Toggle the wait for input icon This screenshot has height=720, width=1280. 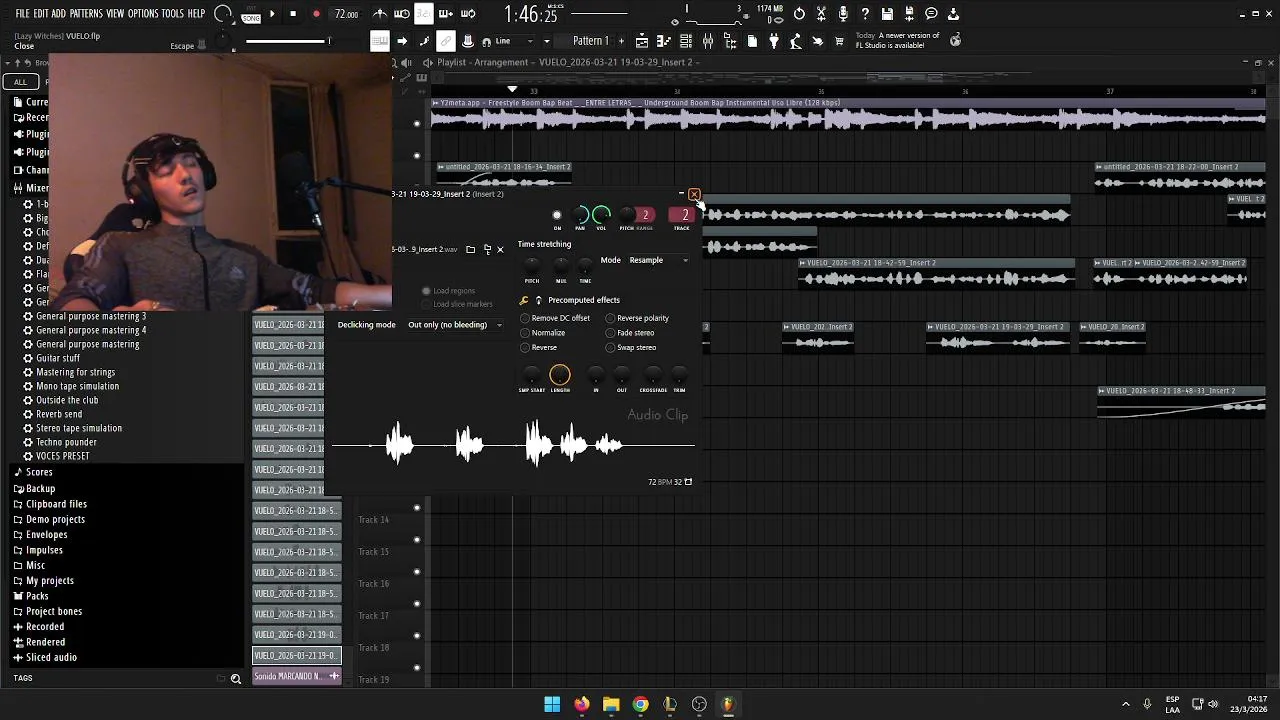point(402,14)
